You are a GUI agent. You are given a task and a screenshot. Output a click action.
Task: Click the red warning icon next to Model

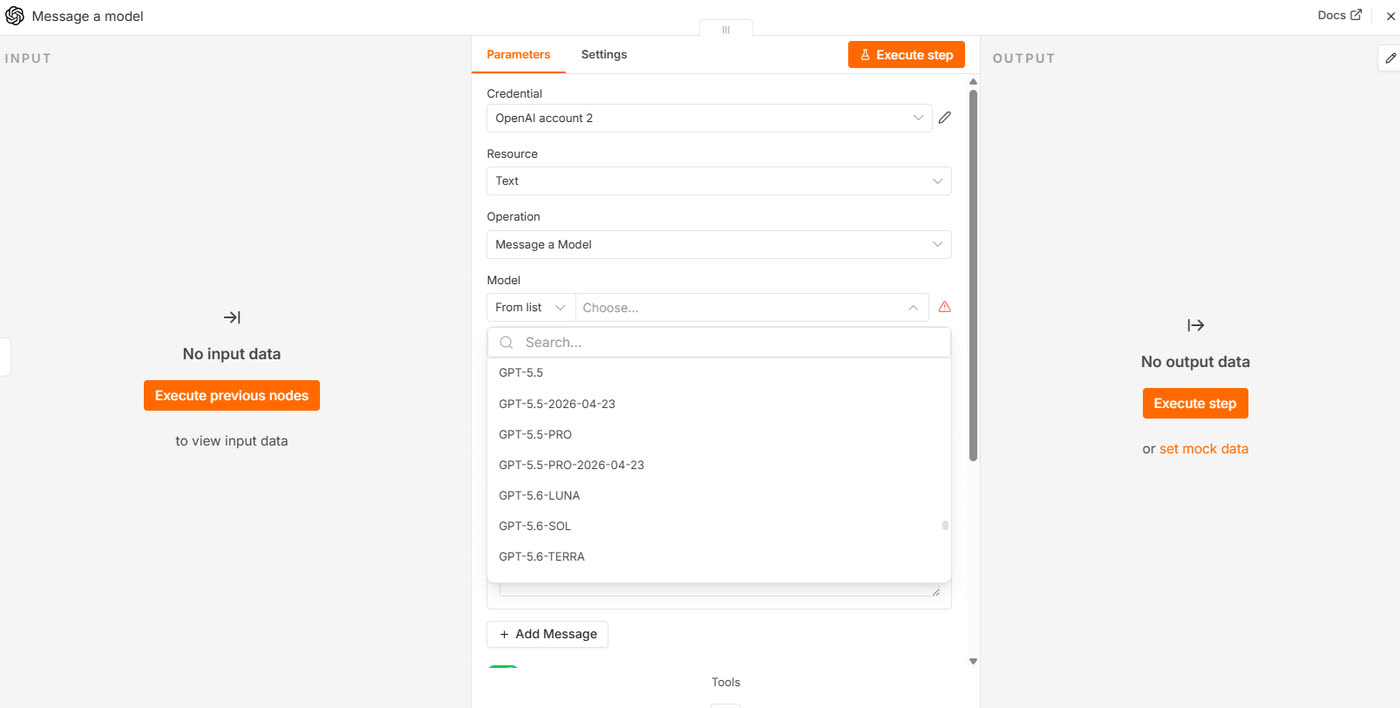(x=944, y=307)
